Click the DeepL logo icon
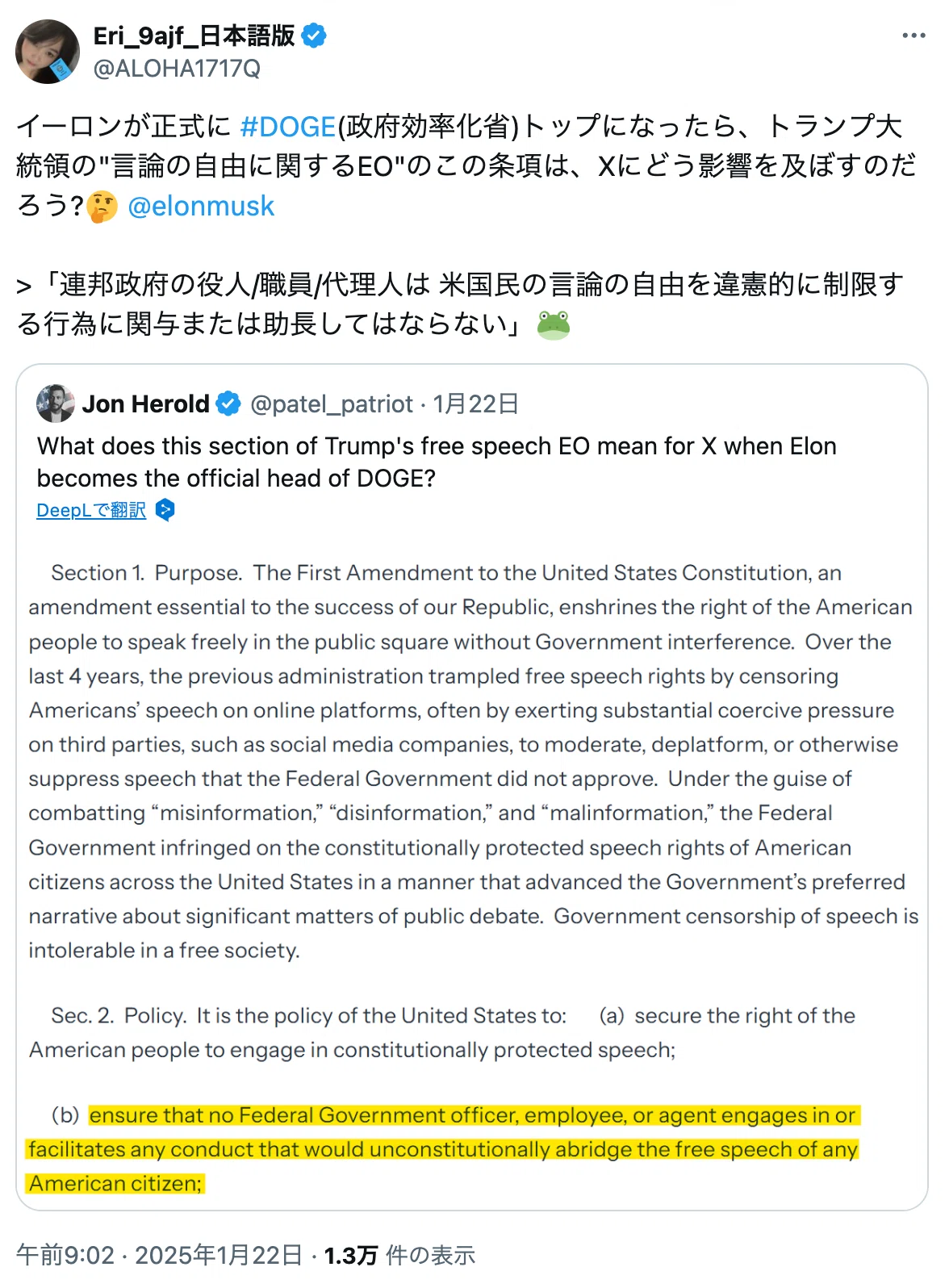This screenshot has width=949, height=1288. [x=165, y=510]
